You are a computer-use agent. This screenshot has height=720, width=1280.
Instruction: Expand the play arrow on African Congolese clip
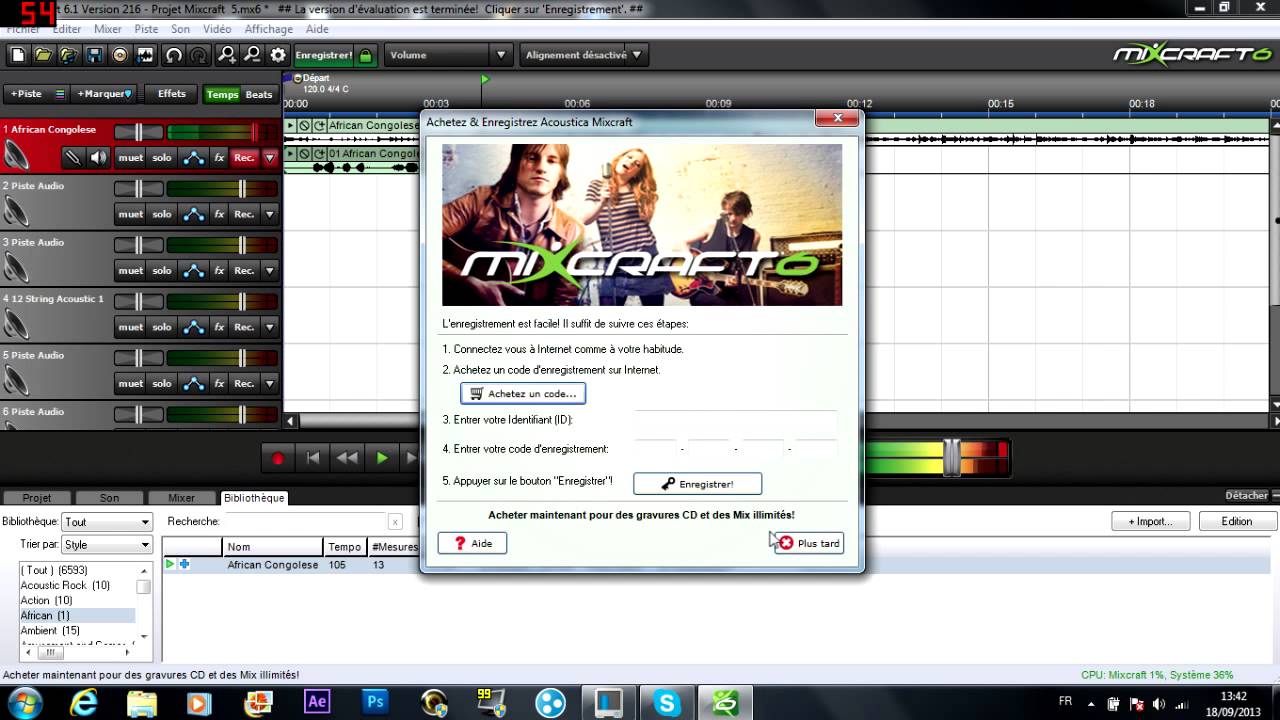[x=291, y=125]
